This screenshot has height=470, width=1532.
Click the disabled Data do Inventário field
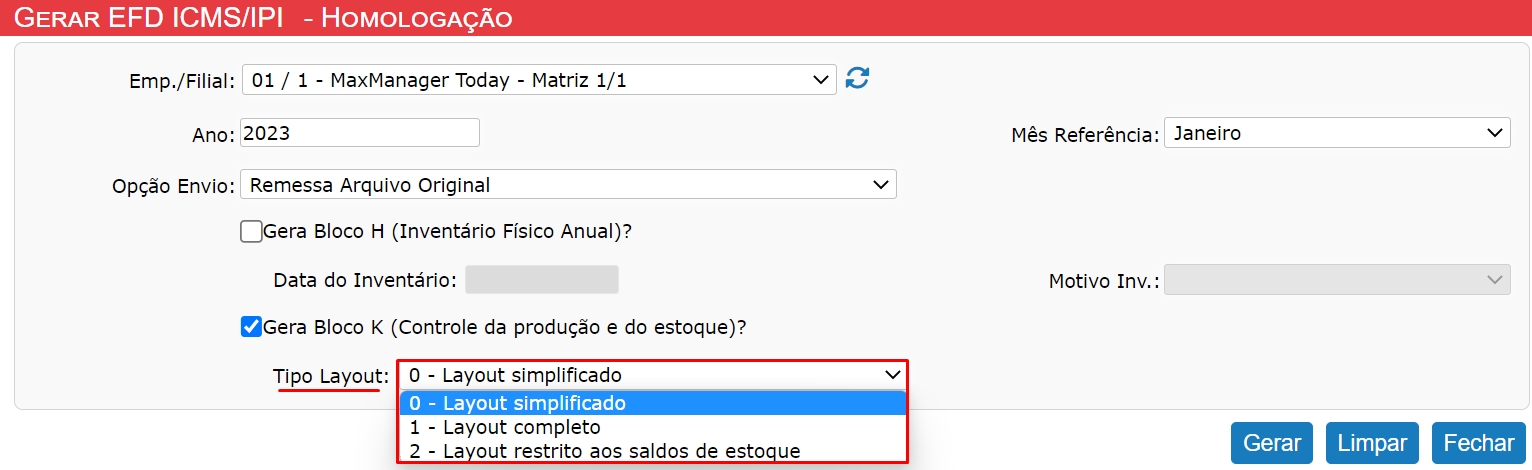pos(542,280)
